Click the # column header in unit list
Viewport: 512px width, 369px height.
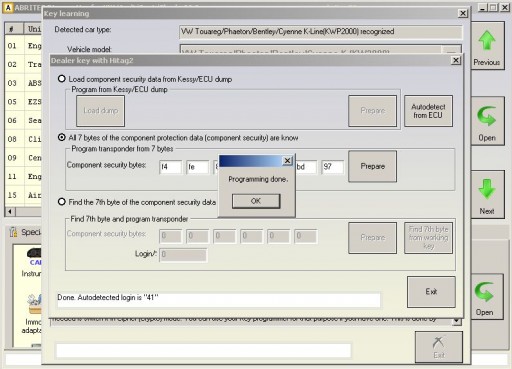(x=14, y=29)
